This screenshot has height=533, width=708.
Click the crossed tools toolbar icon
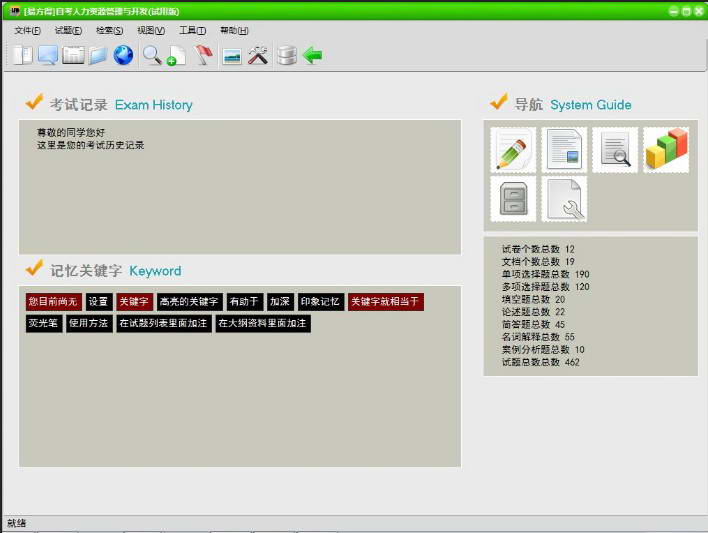(258, 56)
